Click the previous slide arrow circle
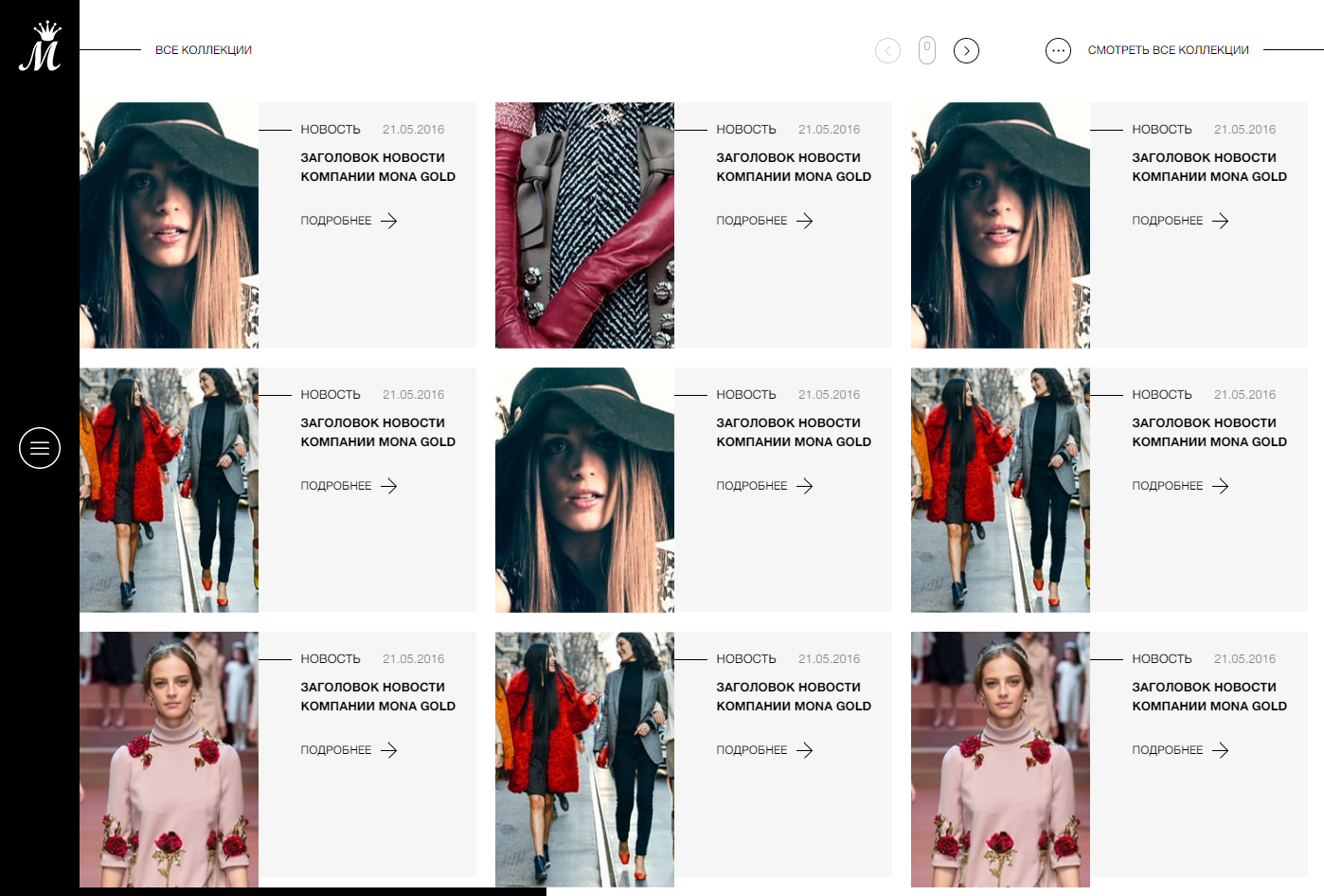 point(887,50)
